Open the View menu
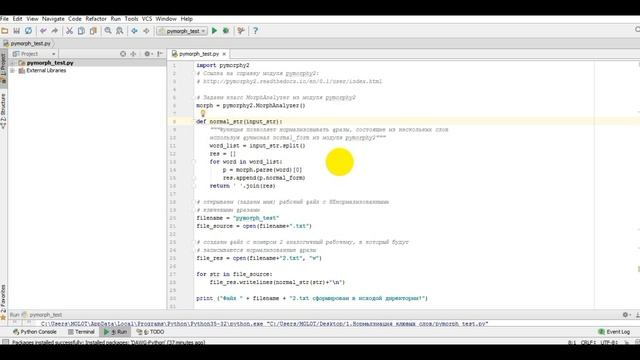This screenshot has height=360, width=640. (x=32, y=19)
